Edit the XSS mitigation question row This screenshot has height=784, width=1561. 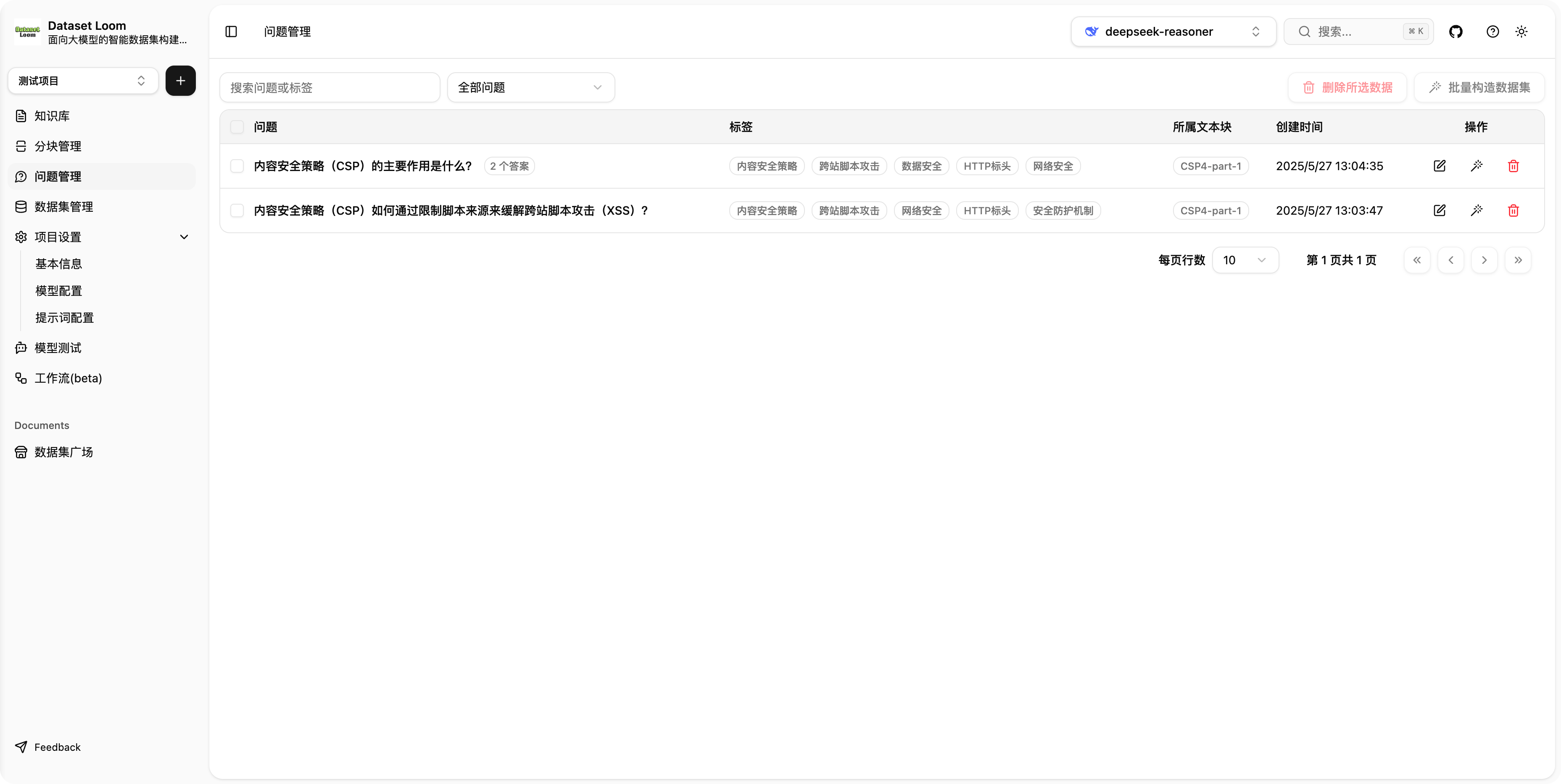pyautogui.click(x=1440, y=210)
